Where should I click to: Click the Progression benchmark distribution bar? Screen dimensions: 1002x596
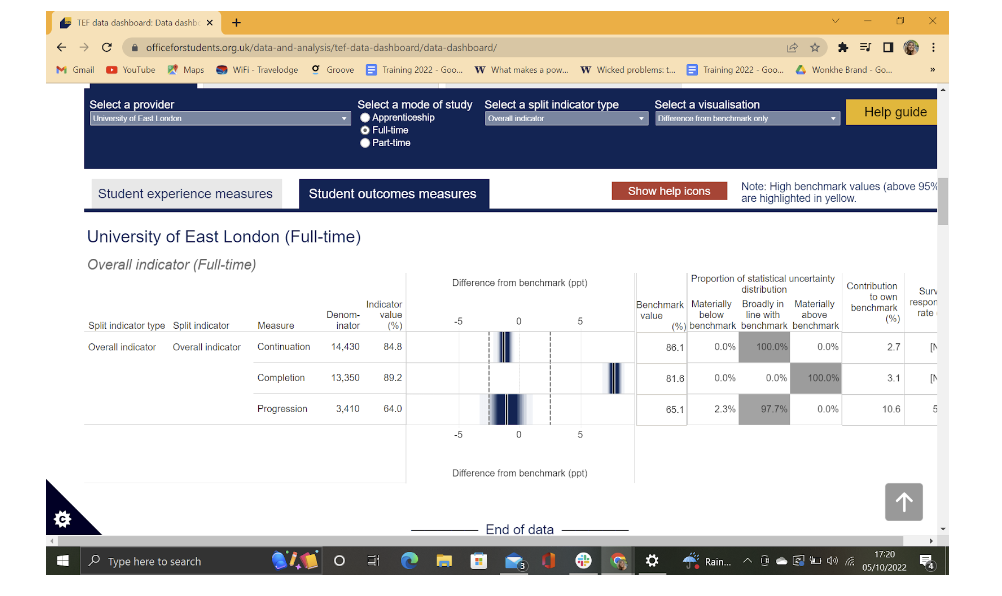(x=506, y=409)
